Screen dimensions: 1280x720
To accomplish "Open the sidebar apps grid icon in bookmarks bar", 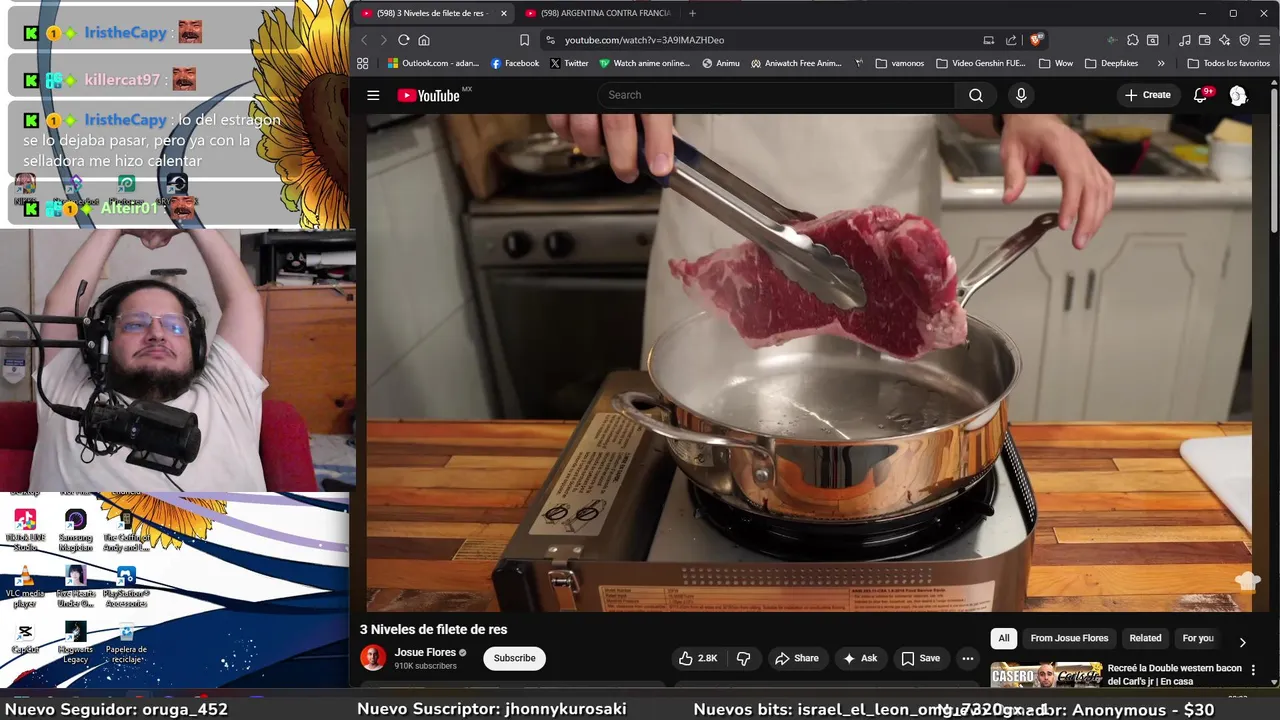I will click(x=362, y=63).
